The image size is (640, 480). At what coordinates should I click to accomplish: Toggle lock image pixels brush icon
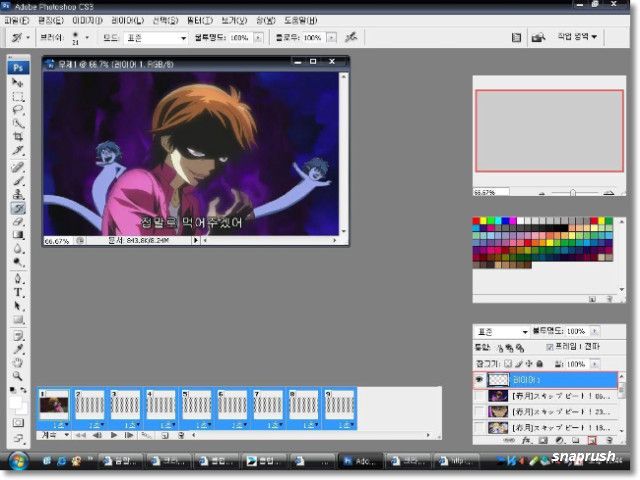tap(519, 363)
